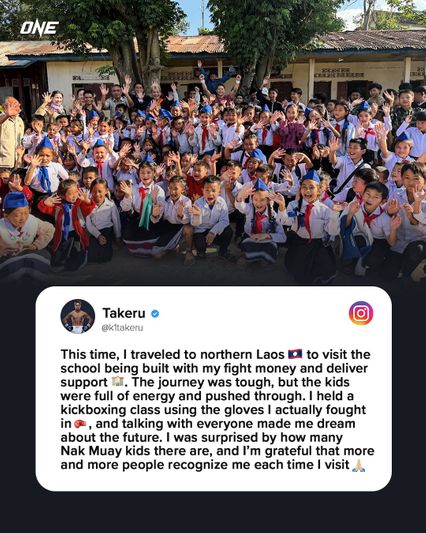
Task: Click the folded hands emoji
Action: click(358, 465)
